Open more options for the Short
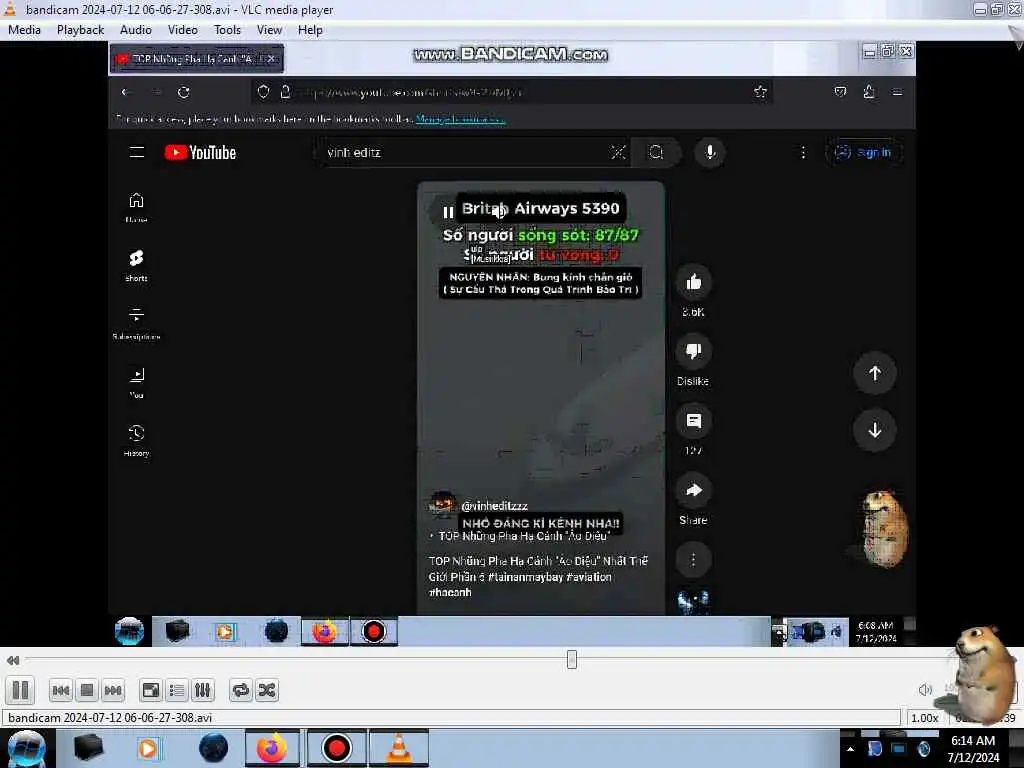1024x768 pixels. [x=694, y=559]
